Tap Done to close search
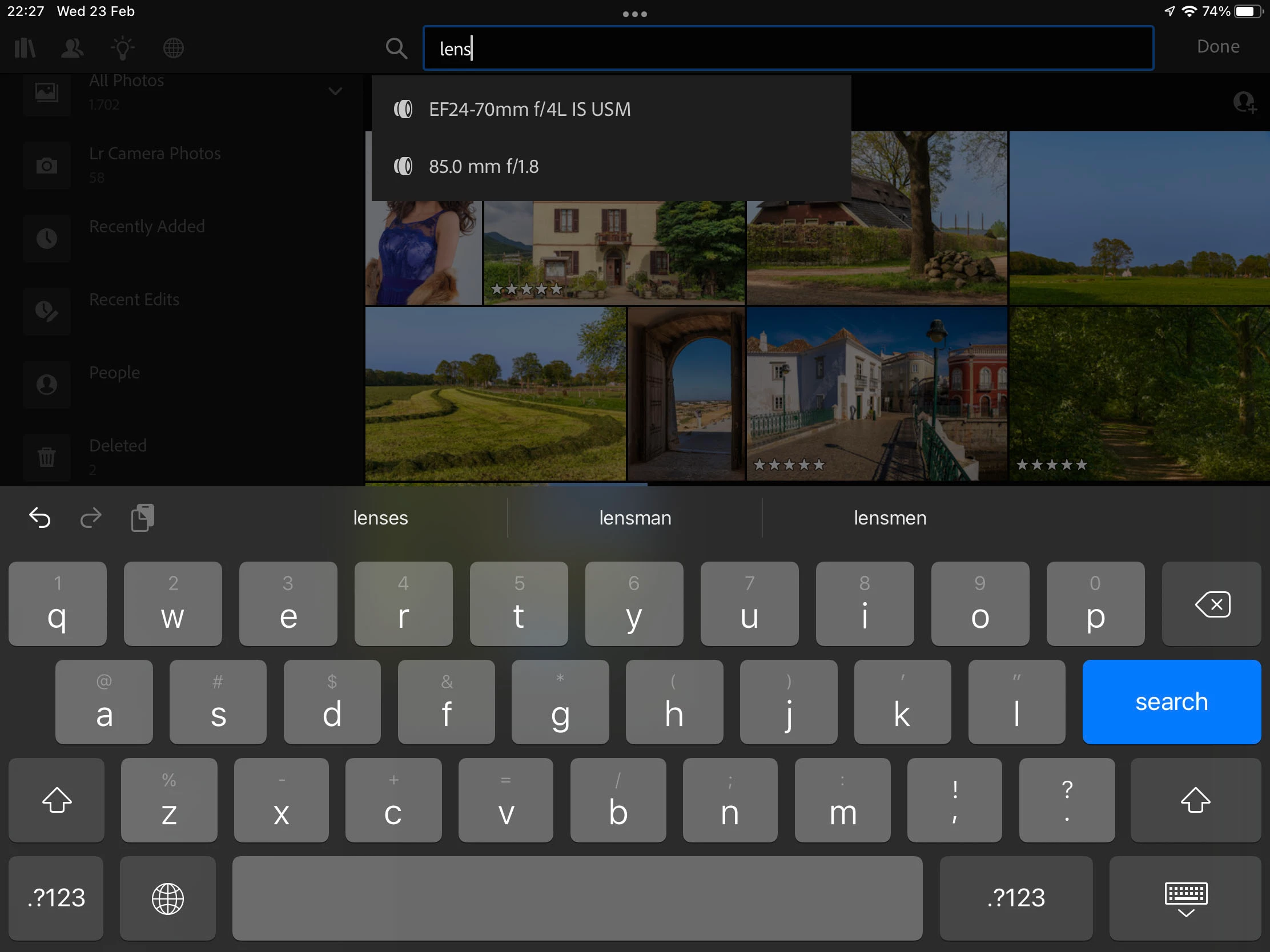The width and height of the screenshot is (1270, 952). click(x=1218, y=46)
